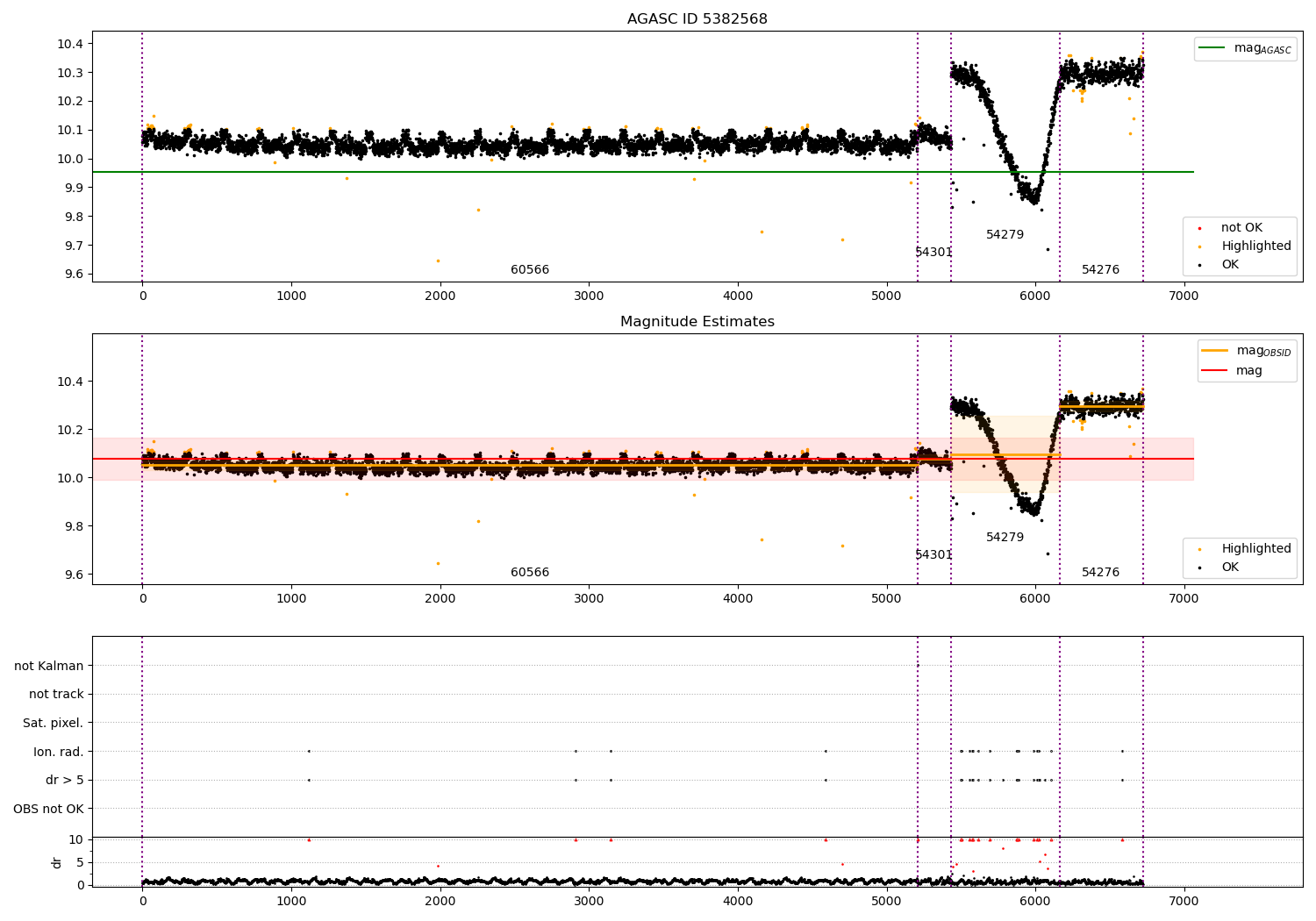This screenshot has width=1316, height=921.
Task: Click top plot y-axis tick "9.9"
Action: [x=73, y=189]
